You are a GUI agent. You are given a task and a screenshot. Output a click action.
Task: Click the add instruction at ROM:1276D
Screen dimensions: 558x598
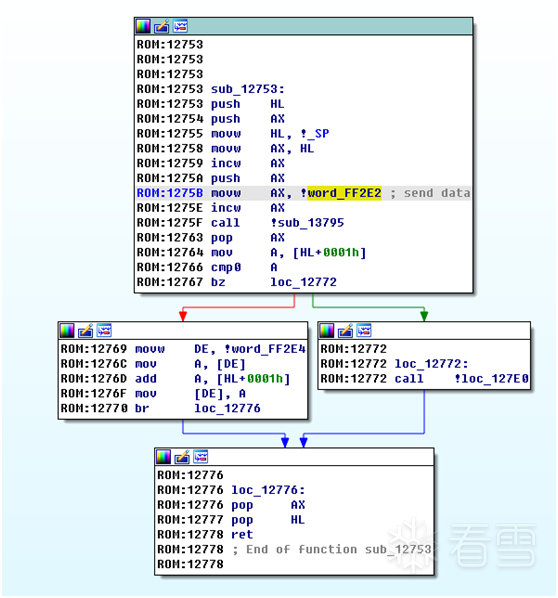point(146,379)
